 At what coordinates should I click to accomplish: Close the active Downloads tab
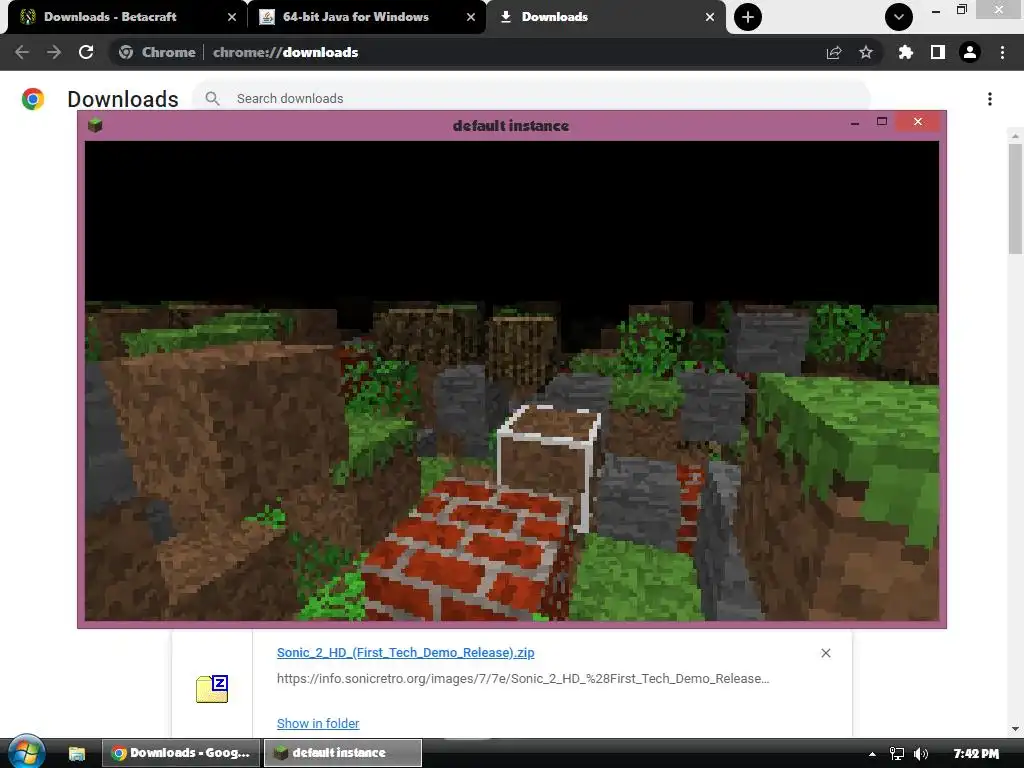710,17
